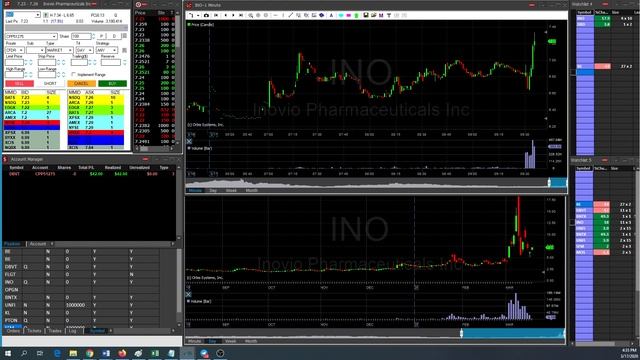This screenshot has height=360, width=640.
Task: Click the magenta color marker icon in chart toolbar
Action: point(349,15)
